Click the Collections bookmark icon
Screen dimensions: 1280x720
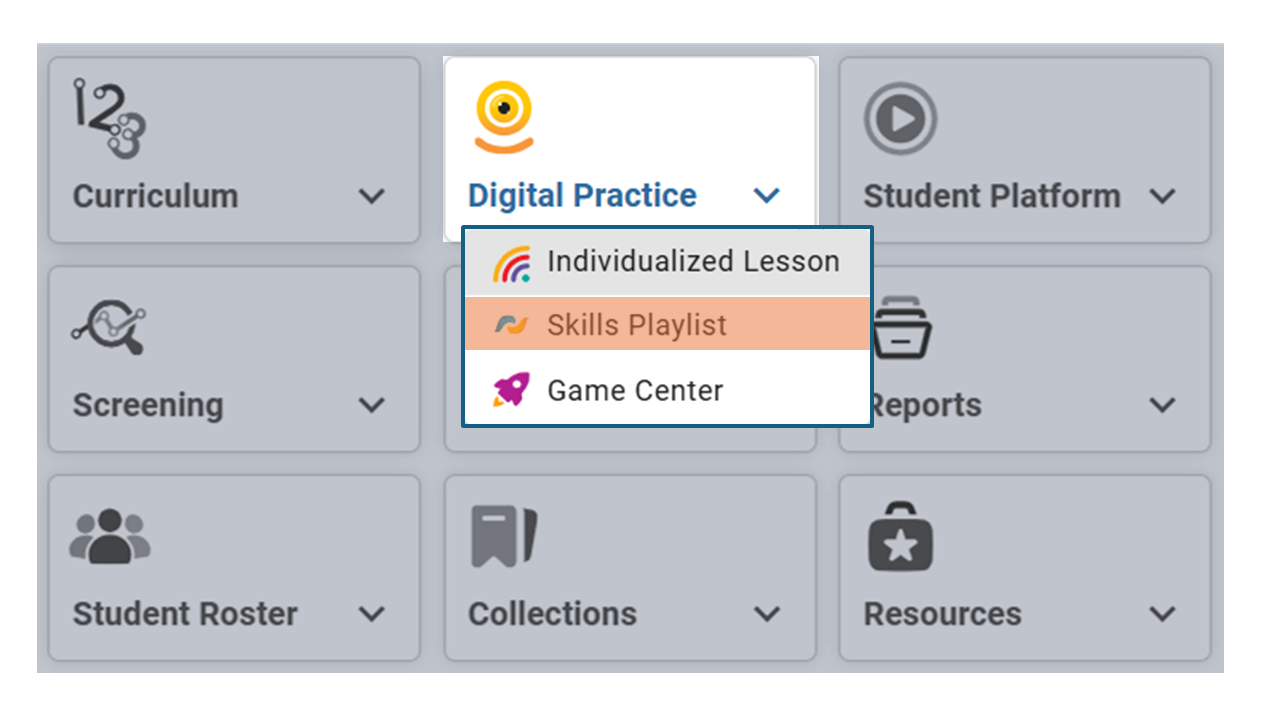coord(504,536)
